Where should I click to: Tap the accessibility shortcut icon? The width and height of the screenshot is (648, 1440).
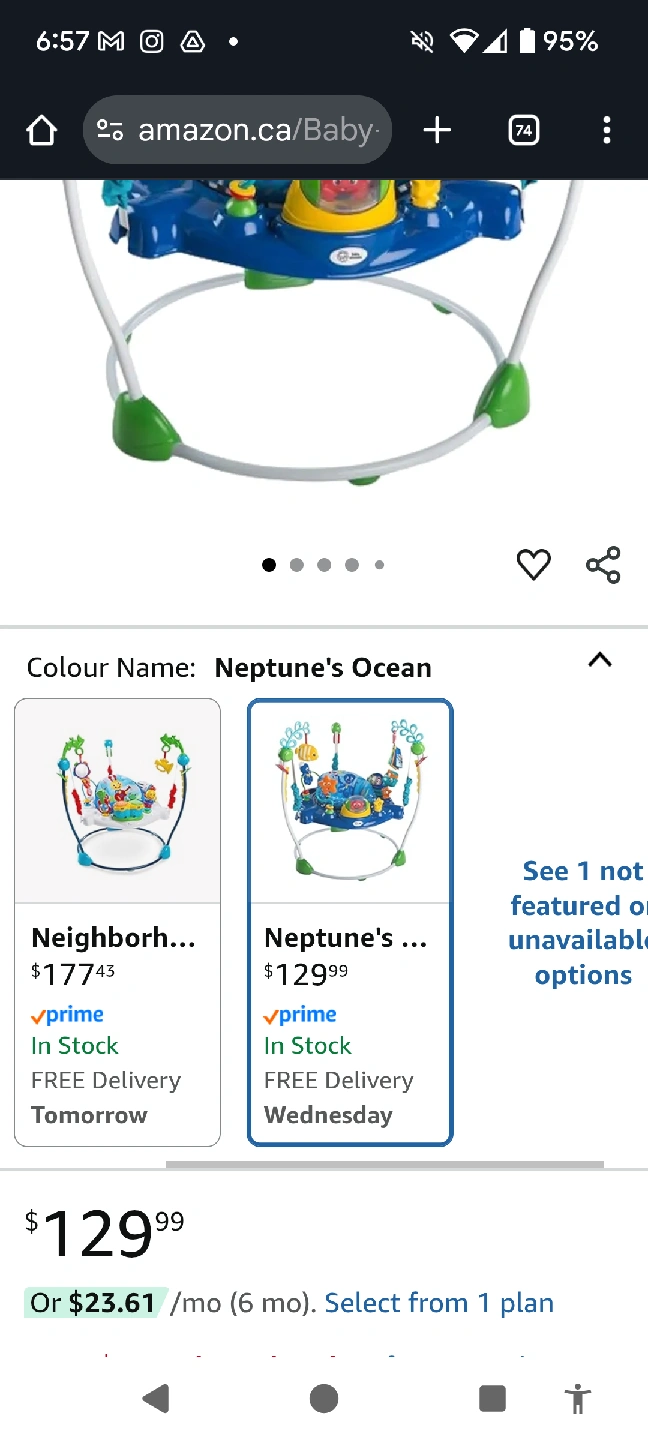point(577,1398)
